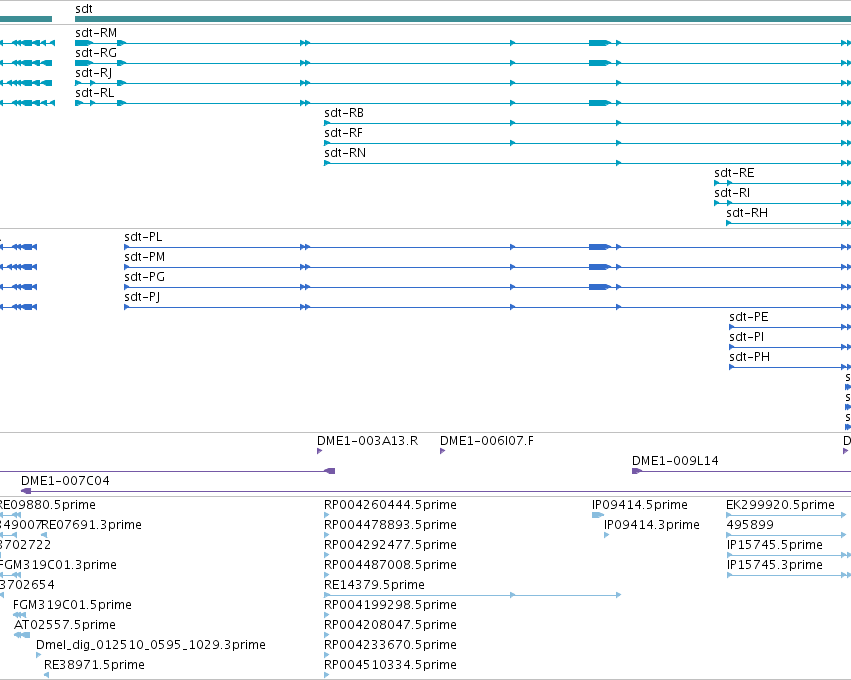Select the purple exon block below DME1-003A13.R
This screenshot has width=851, height=680.
coord(329,471)
